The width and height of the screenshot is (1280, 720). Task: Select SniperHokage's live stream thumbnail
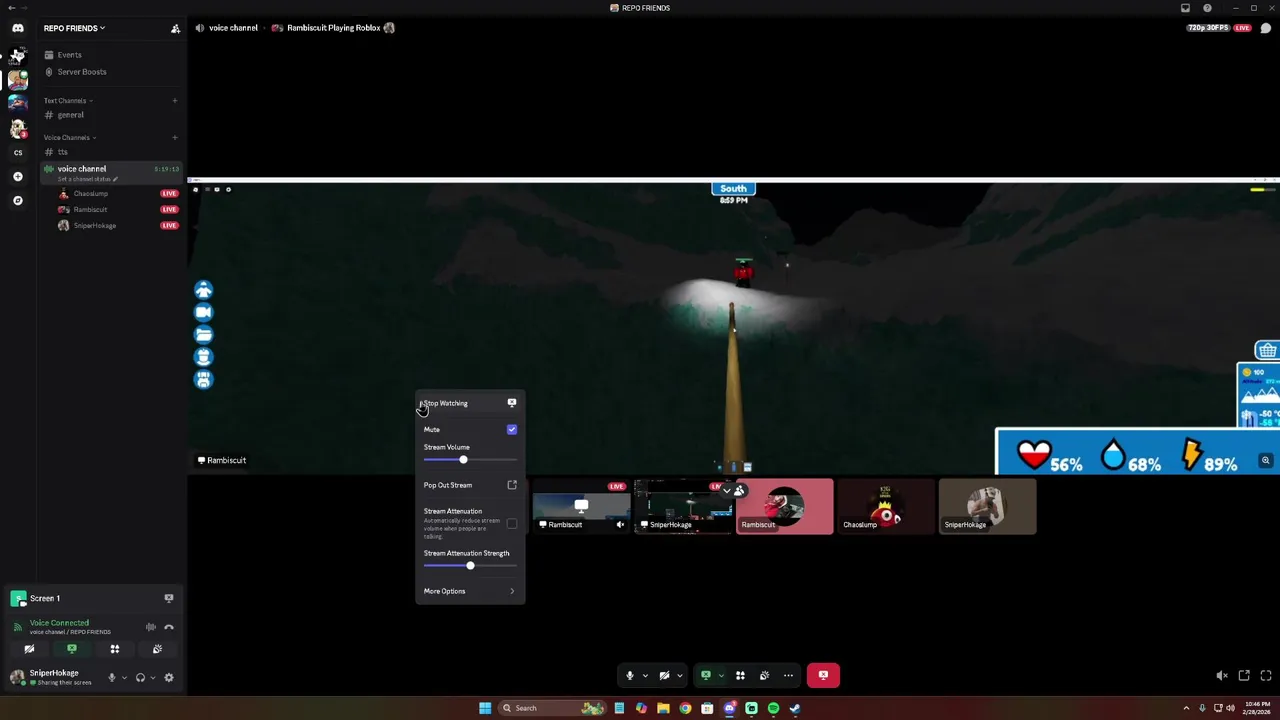(683, 506)
